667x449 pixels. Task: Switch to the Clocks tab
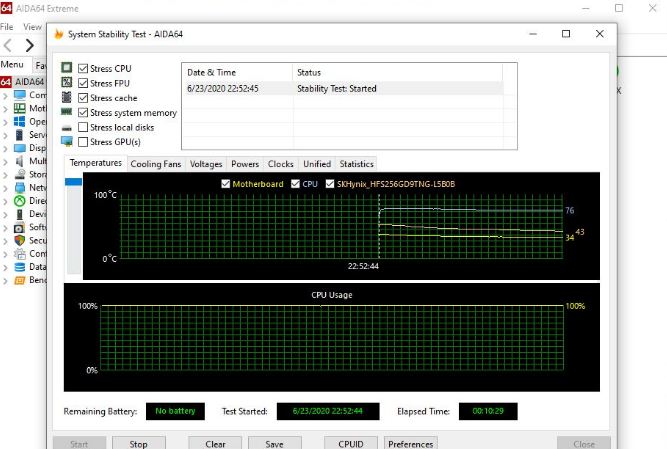coord(281,164)
